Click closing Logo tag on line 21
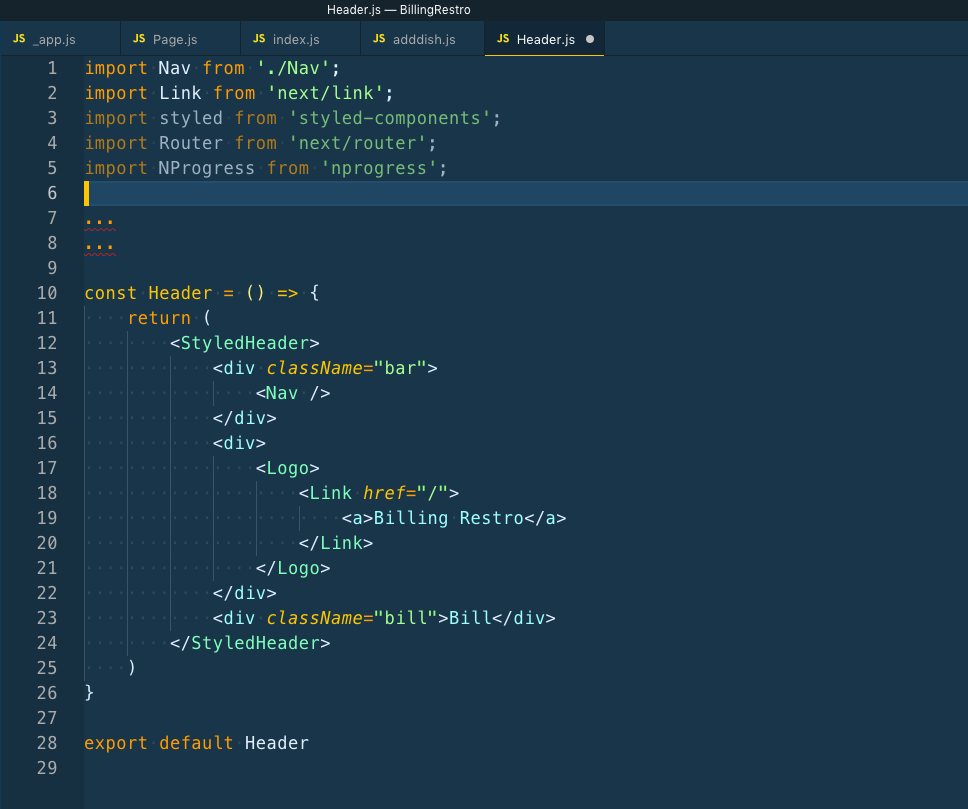Screen dimensions: 968x809 tap(293, 568)
